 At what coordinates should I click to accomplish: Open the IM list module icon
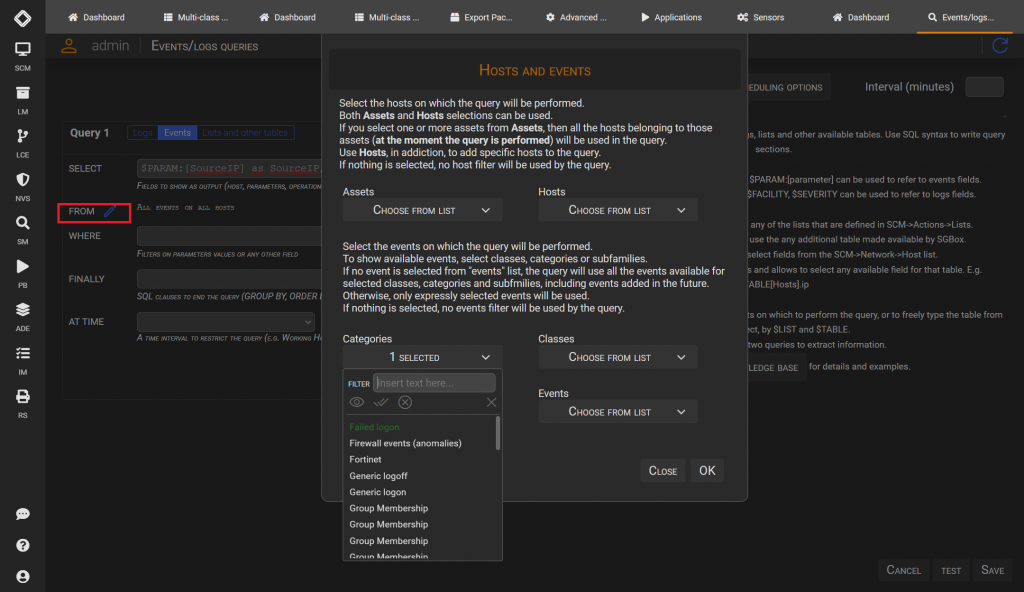coord(22,354)
